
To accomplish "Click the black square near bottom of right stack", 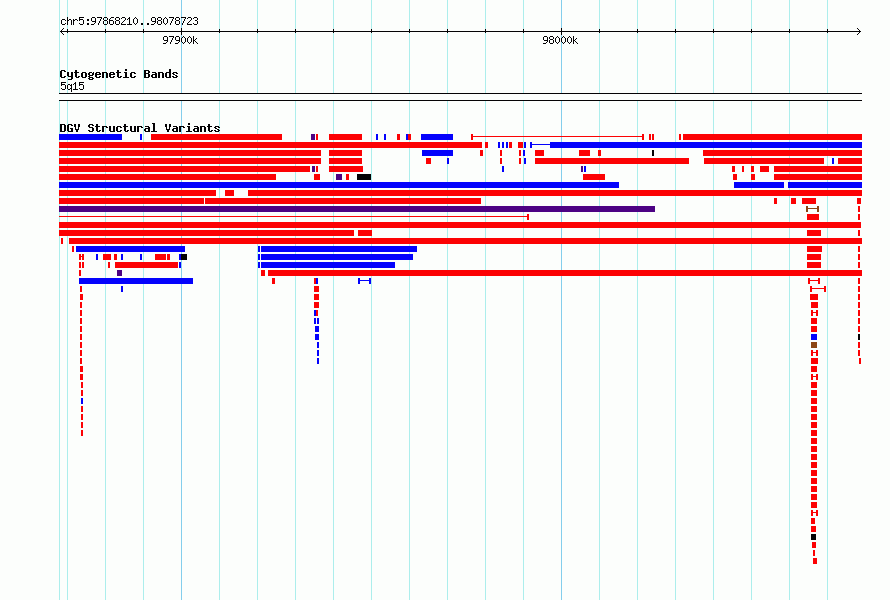I will coord(813,537).
